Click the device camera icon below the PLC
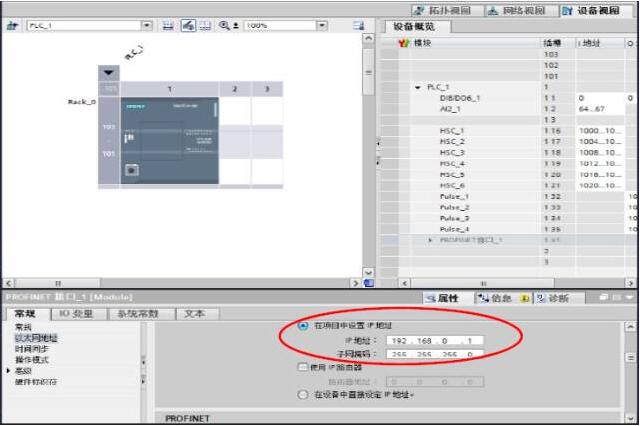 pos(131,171)
